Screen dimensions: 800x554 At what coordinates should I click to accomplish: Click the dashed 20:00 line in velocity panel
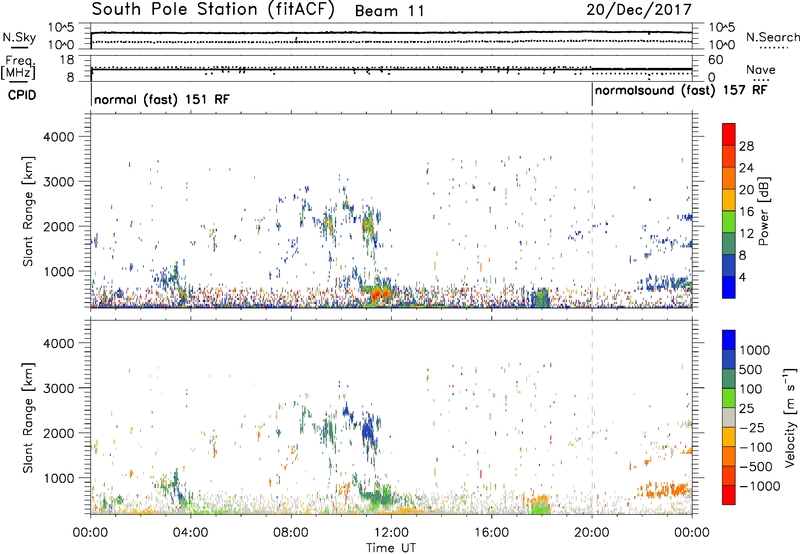click(x=592, y=416)
